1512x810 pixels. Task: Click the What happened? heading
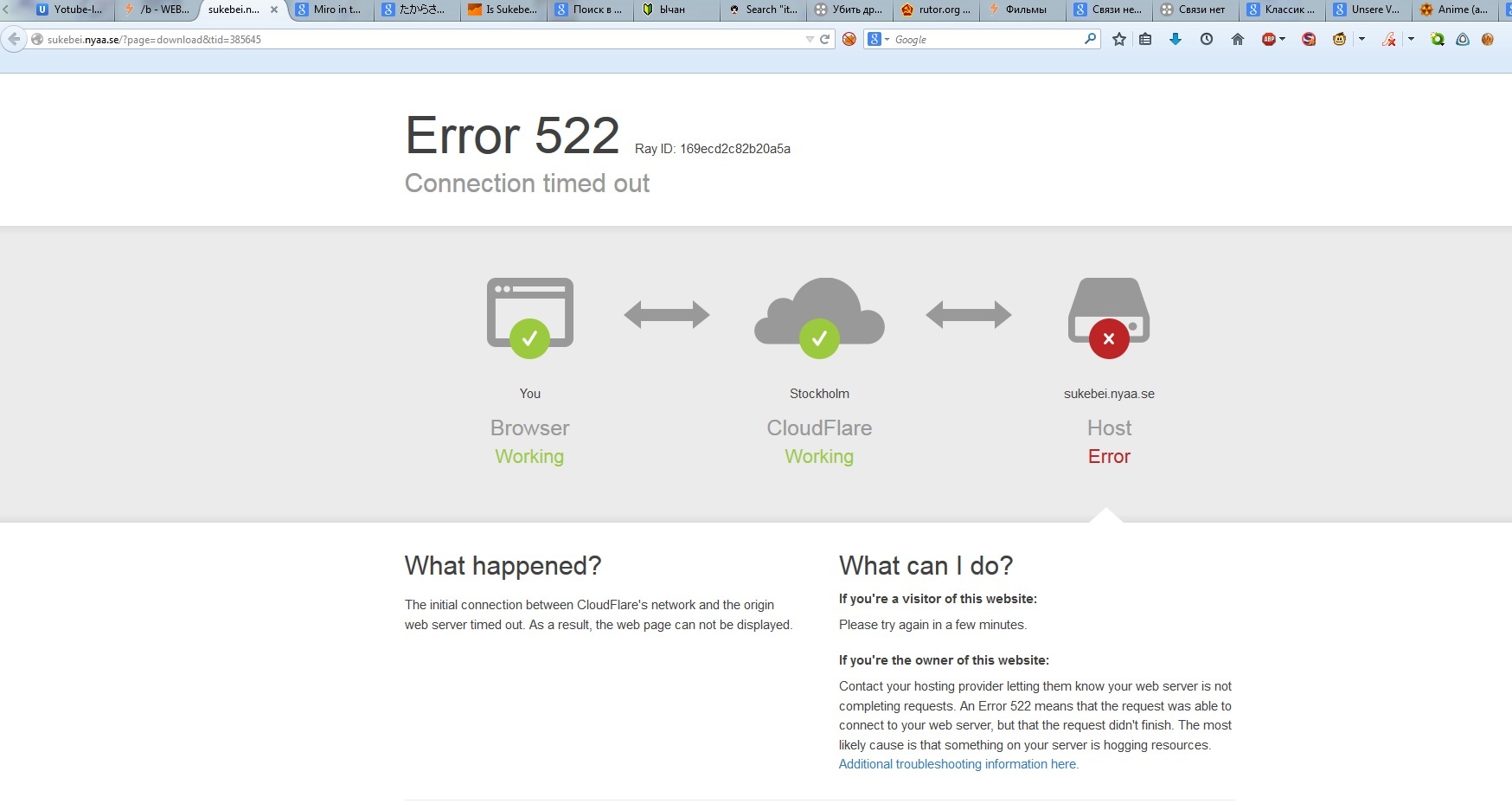click(503, 566)
